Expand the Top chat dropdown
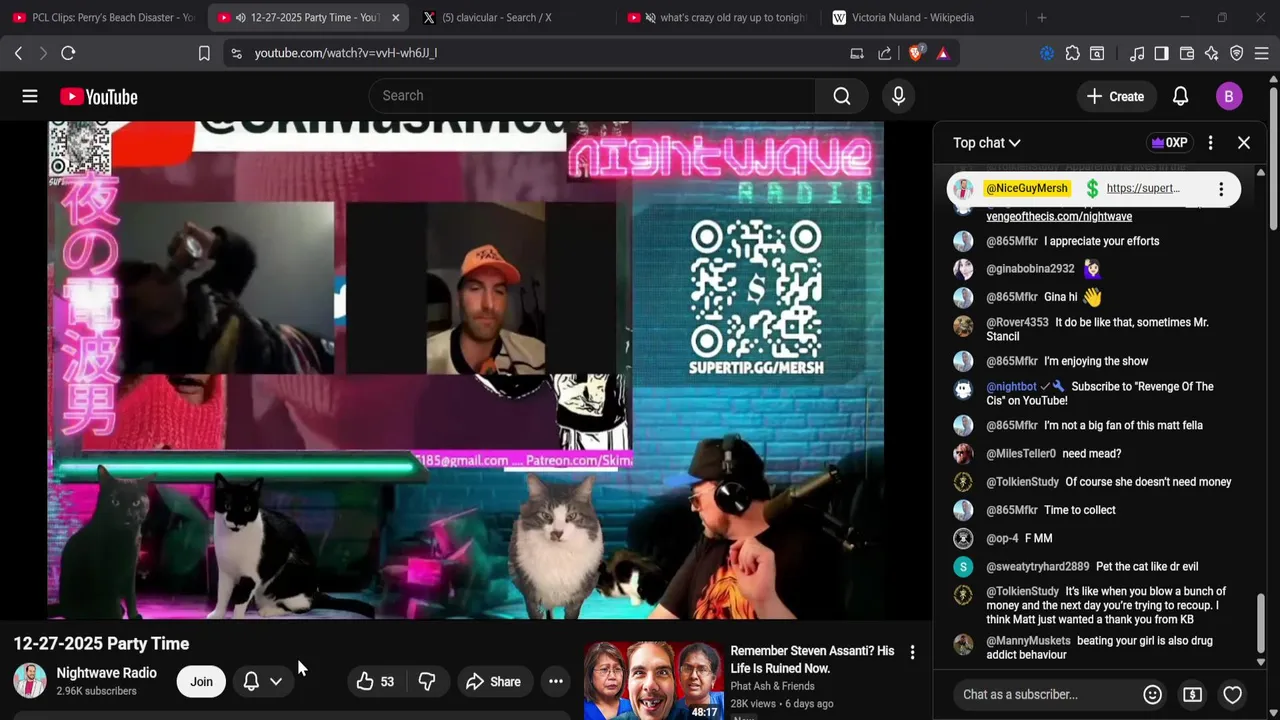The image size is (1280, 720). pos(986,143)
